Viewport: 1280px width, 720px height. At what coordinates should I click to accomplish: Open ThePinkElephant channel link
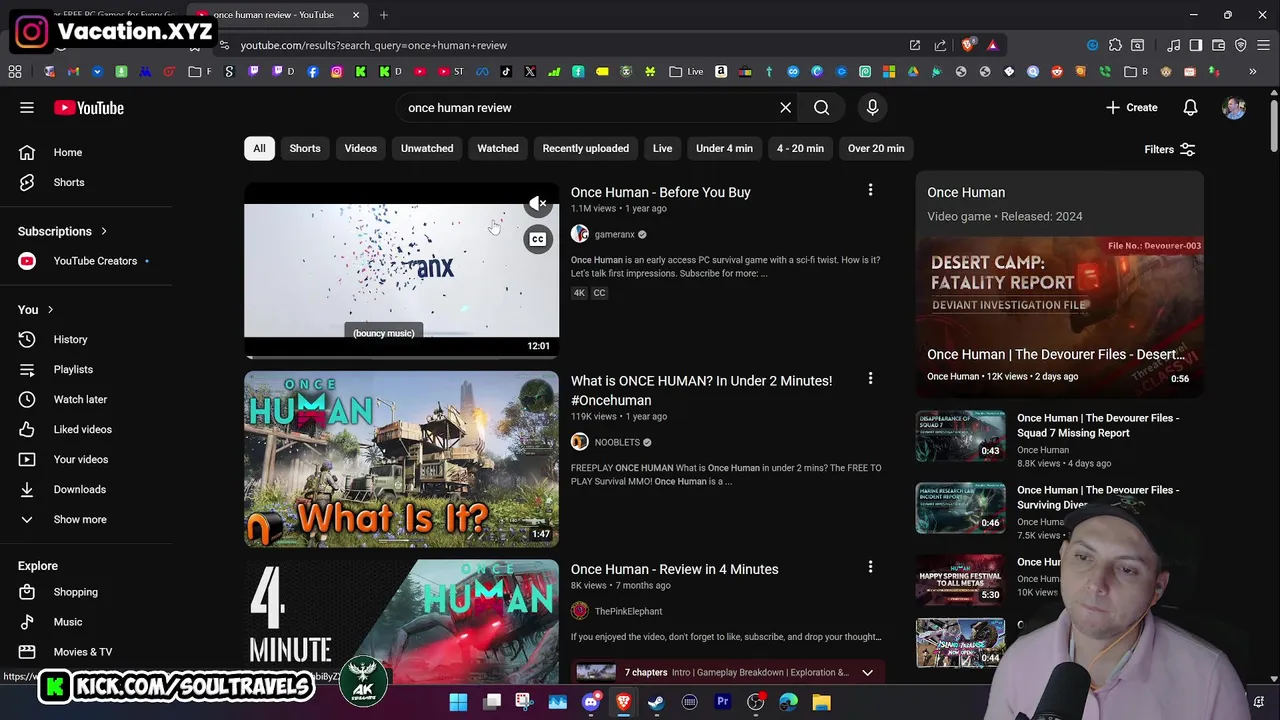pos(628,611)
